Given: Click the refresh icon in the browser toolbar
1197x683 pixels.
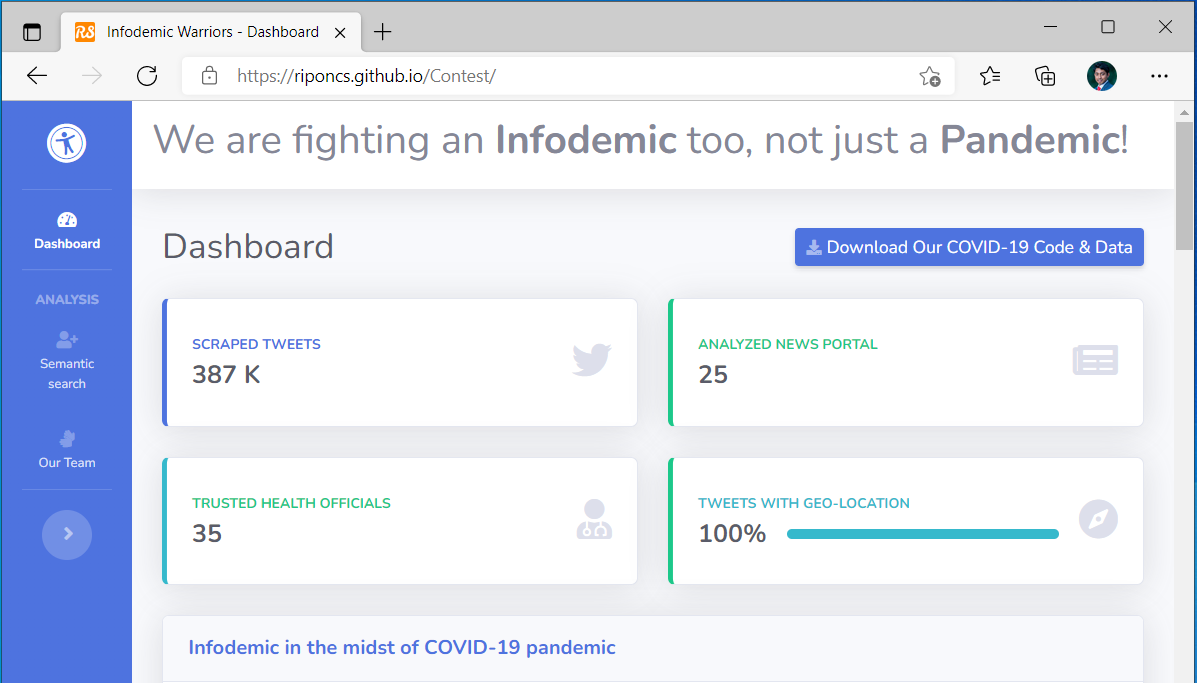Looking at the screenshot, I should [146, 75].
